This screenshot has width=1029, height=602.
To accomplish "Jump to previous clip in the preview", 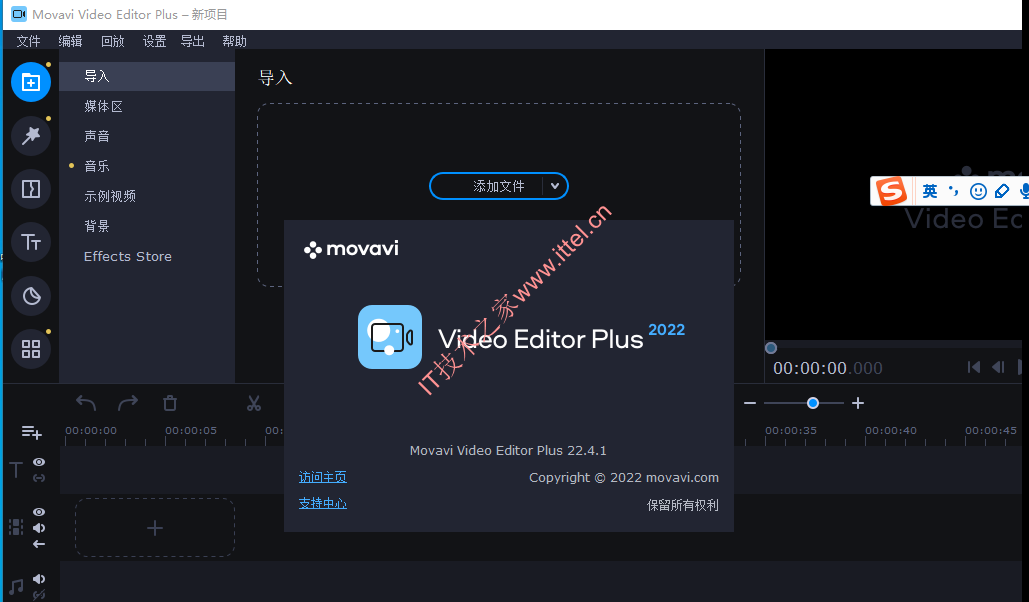I will click(974, 367).
